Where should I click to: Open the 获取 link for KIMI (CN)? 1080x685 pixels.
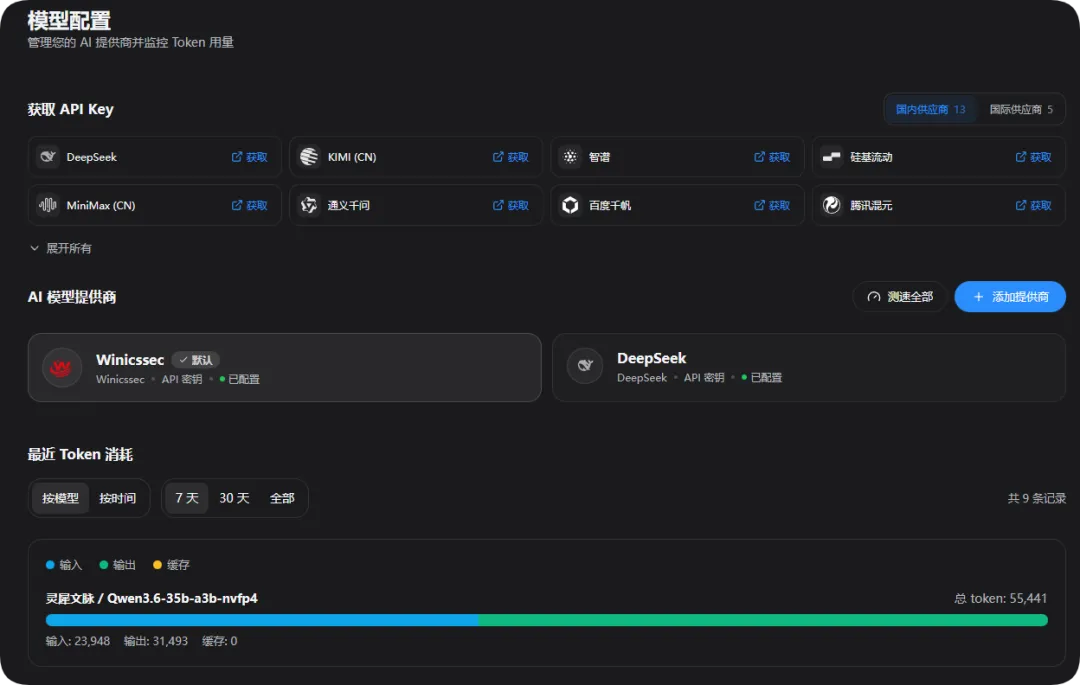pos(510,157)
